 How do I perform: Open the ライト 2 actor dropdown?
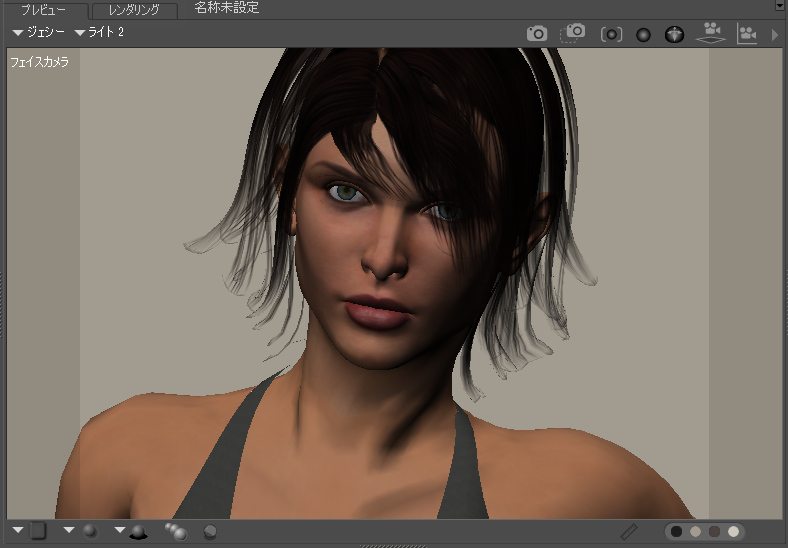pos(100,32)
